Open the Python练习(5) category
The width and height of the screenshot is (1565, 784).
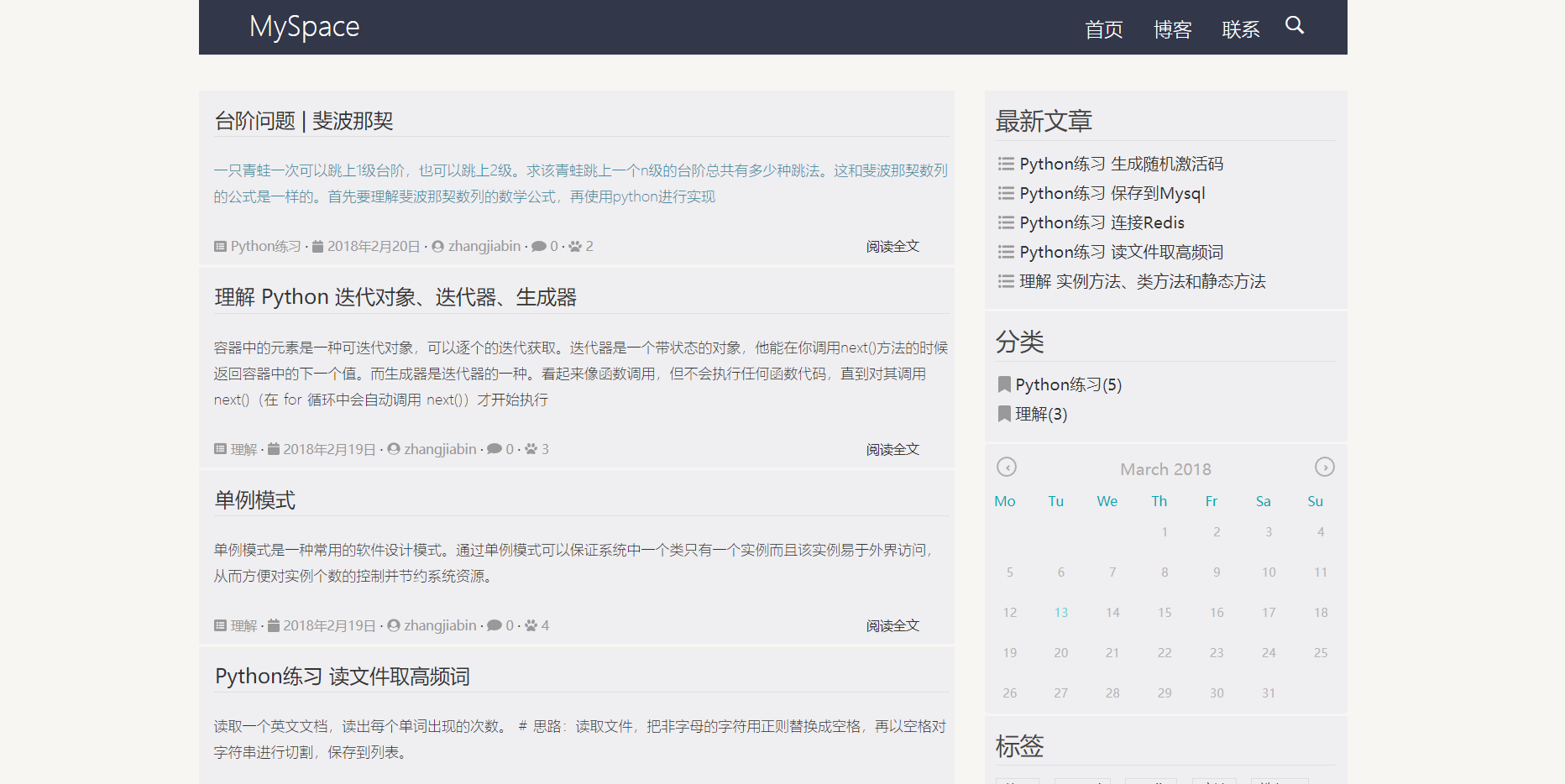coord(1068,384)
